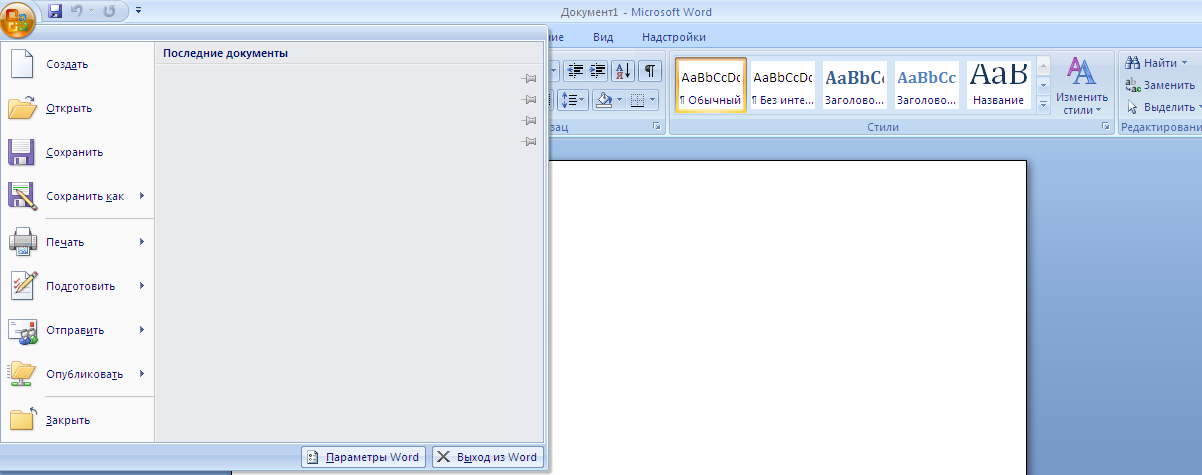Toggle the show paragraph marks ¶ button

[650, 71]
